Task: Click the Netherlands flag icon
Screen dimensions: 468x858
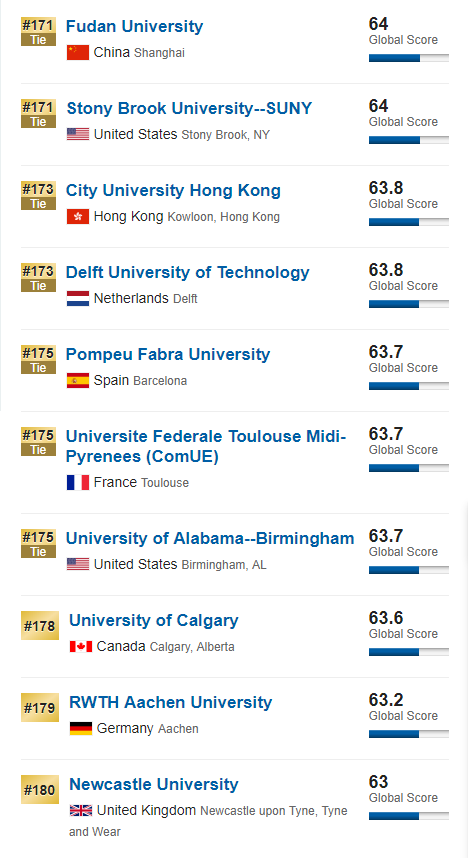Action: tap(78, 298)
